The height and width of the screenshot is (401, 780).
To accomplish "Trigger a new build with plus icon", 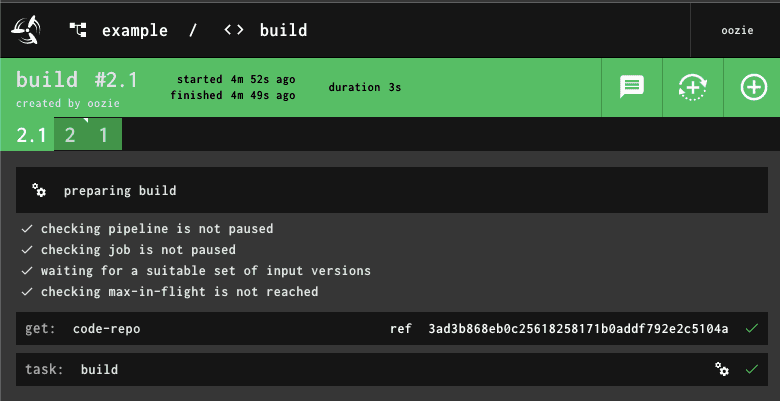I will click(x=754, y=87).
